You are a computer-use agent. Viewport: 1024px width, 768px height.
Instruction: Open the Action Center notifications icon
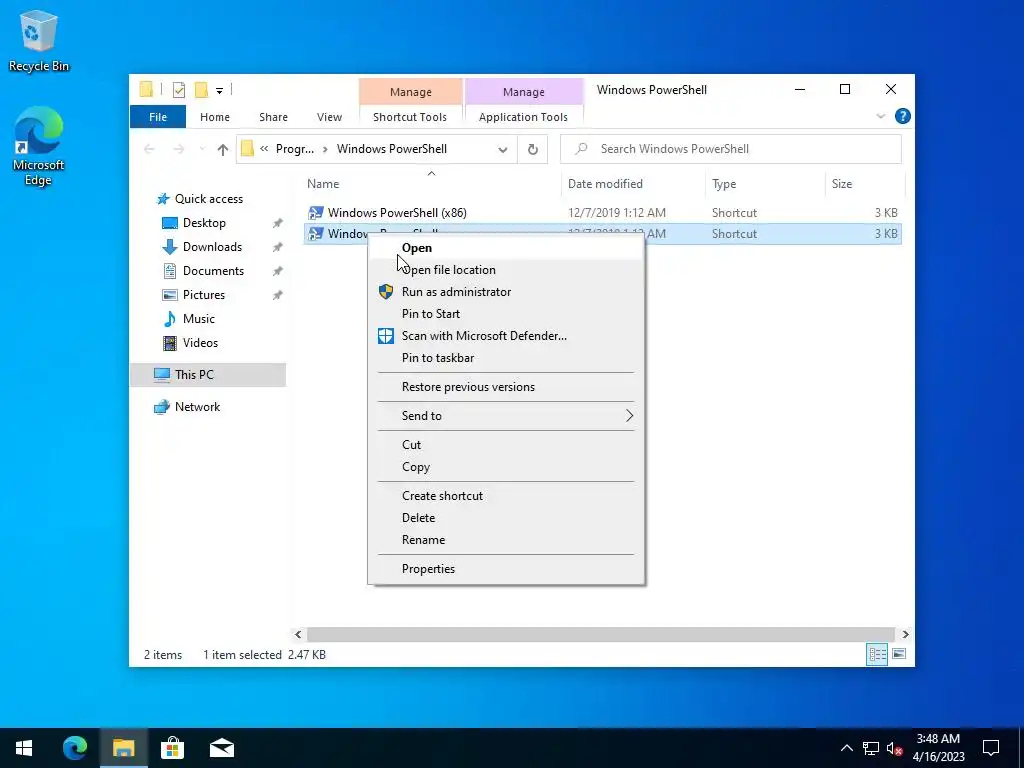[991, 748]
